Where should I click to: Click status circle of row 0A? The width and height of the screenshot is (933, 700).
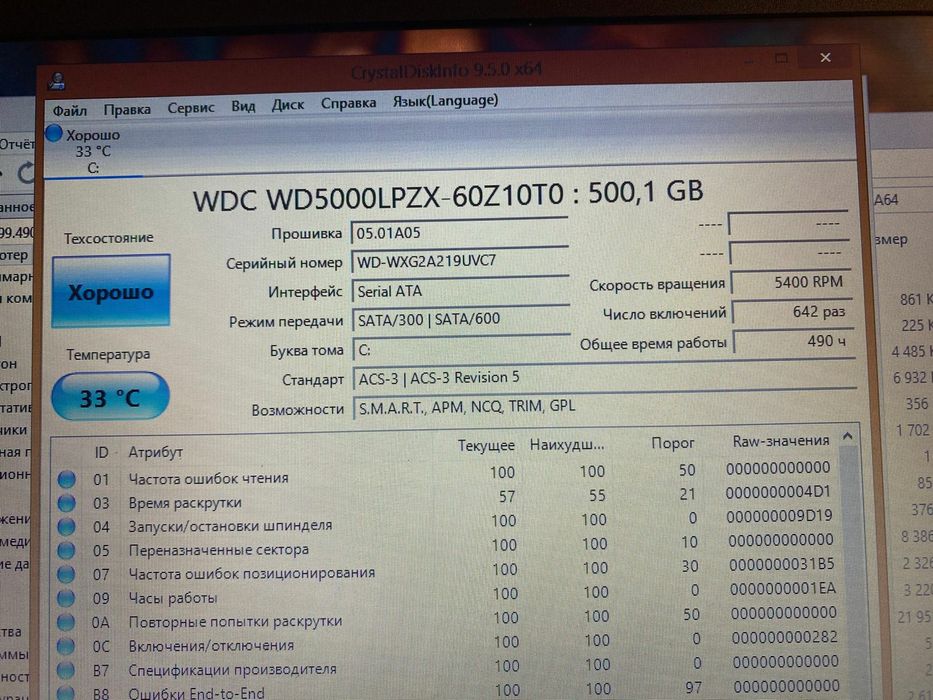(66, 622)
